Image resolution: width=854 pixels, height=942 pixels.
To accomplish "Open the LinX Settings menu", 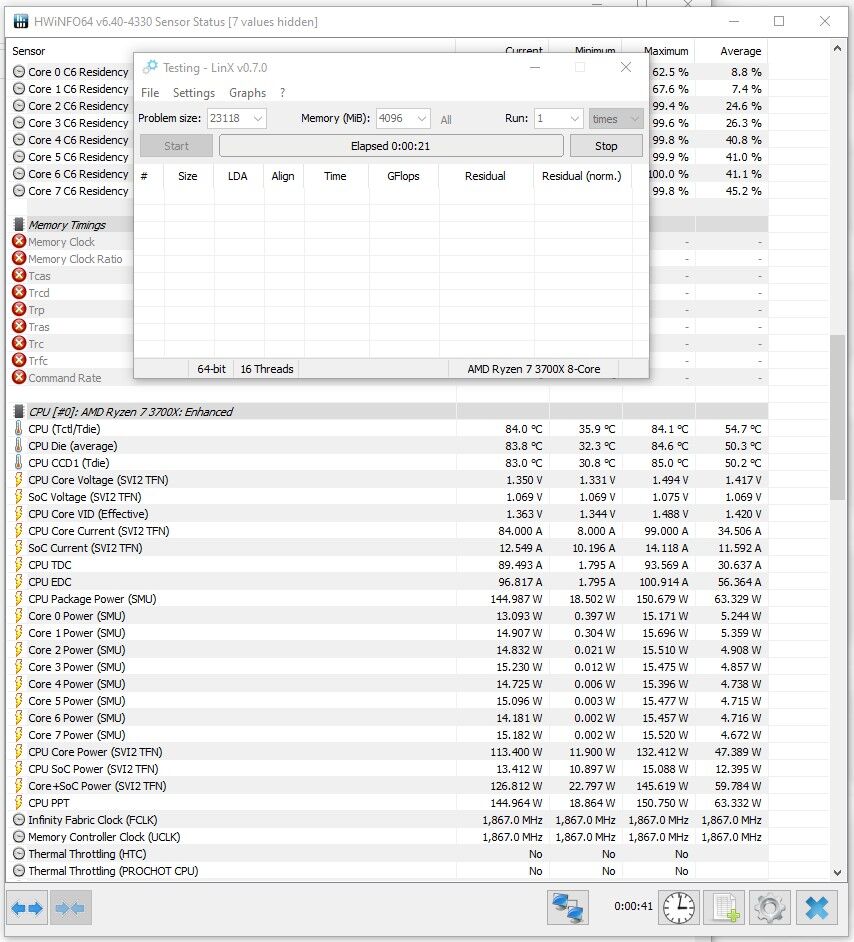I will pos(193,93).
